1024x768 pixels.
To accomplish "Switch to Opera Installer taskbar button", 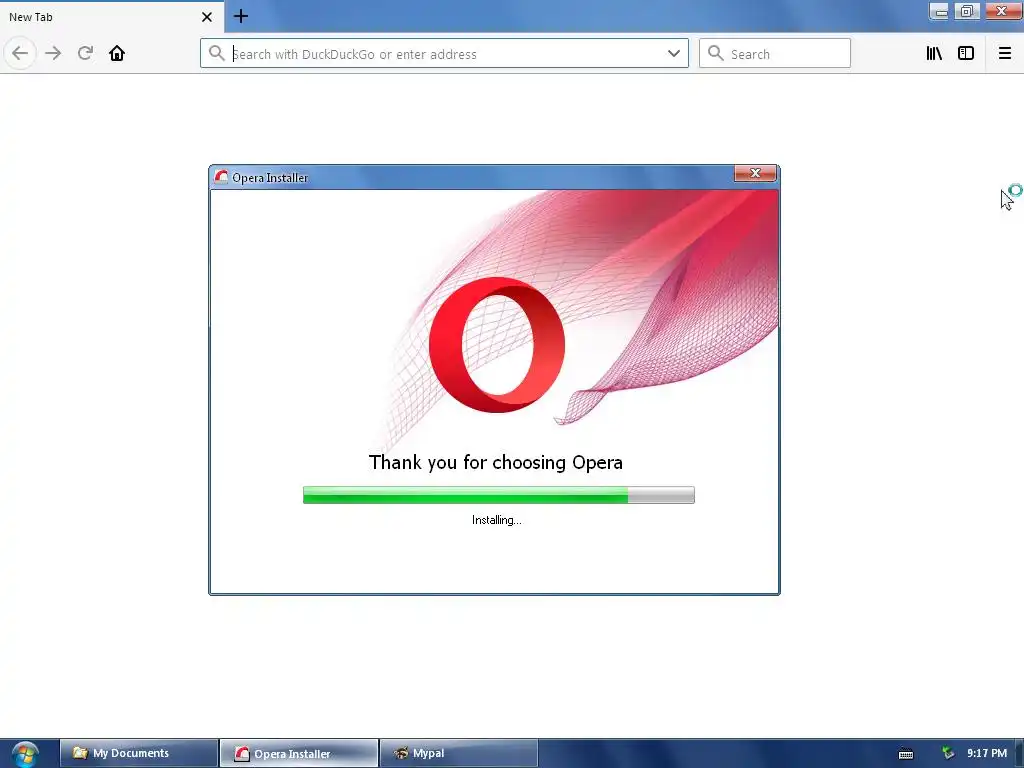I will pyautogui.click(x=299, y=753).
